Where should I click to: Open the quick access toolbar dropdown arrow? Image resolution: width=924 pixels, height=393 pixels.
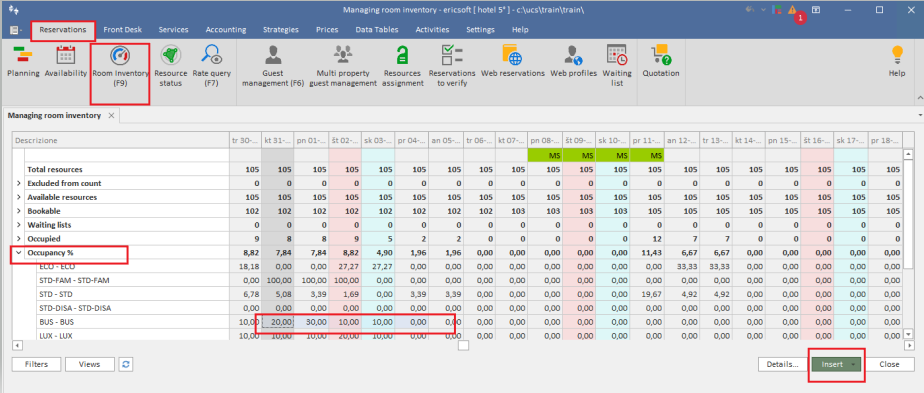764,10
